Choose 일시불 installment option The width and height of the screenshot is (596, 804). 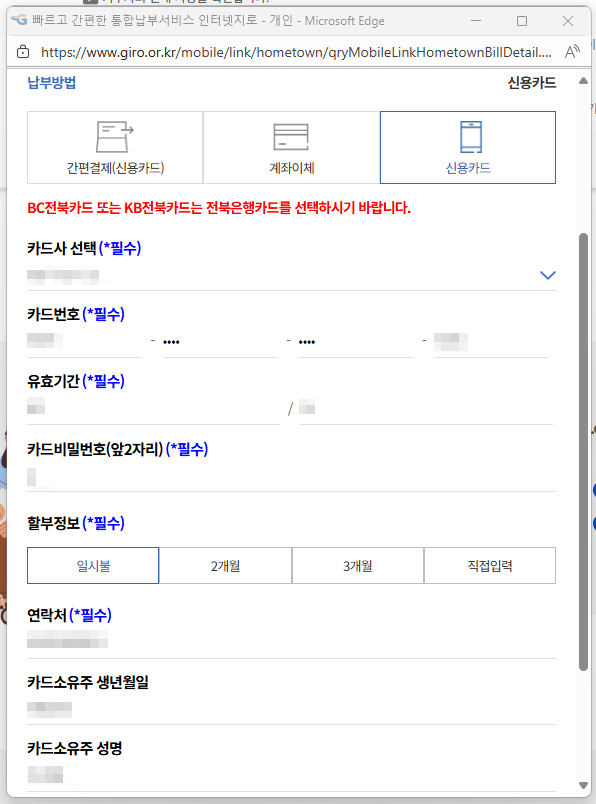pos(93,566)
